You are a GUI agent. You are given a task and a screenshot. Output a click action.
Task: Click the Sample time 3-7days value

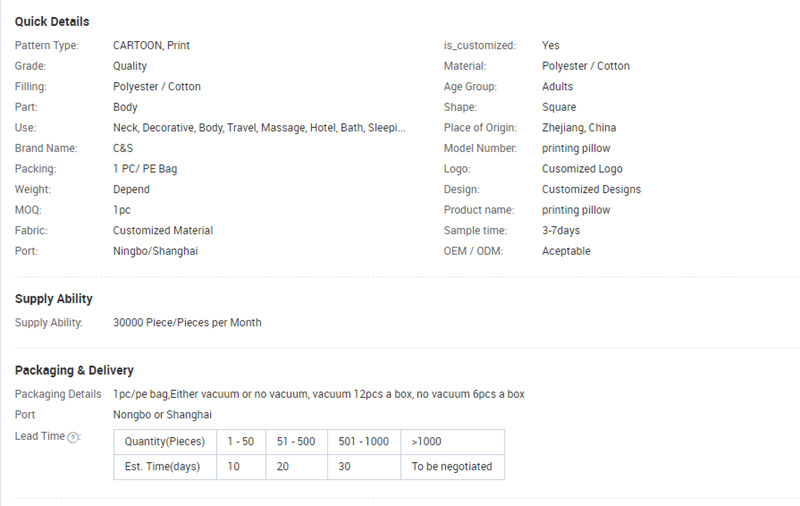(561, 231)
